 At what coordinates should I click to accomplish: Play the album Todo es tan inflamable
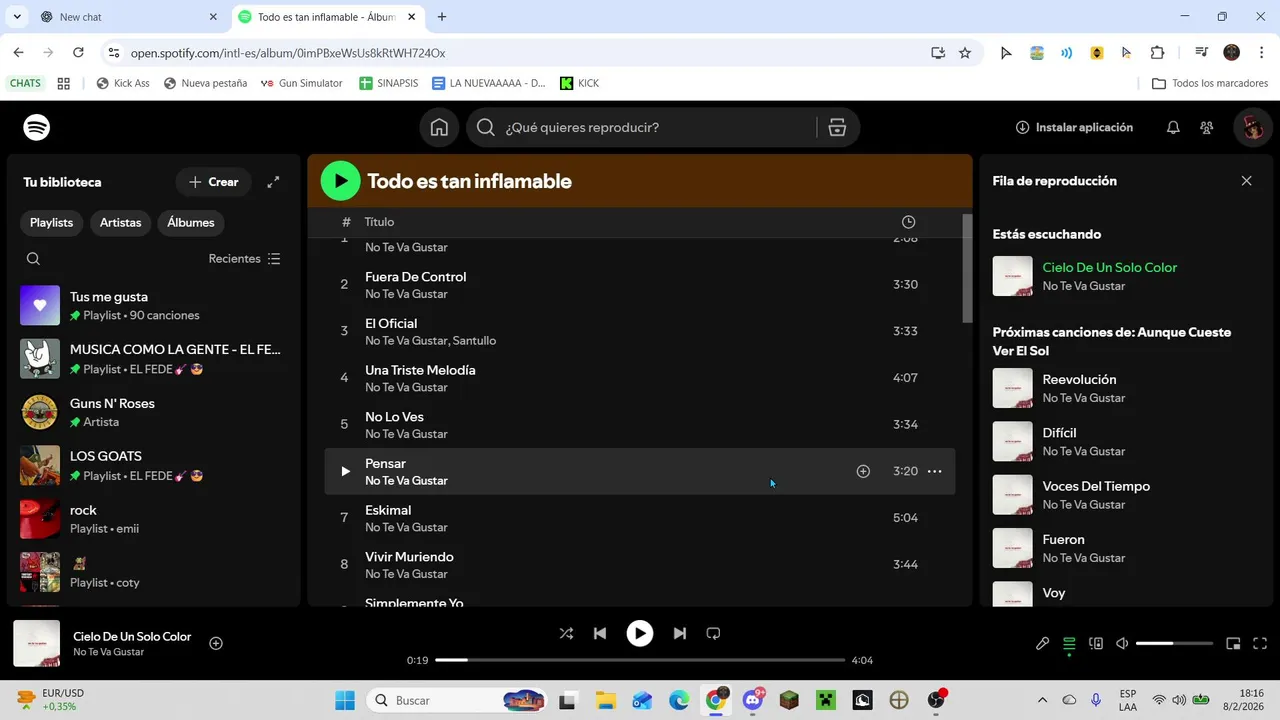pyautogui.click(x=340, y=181)
